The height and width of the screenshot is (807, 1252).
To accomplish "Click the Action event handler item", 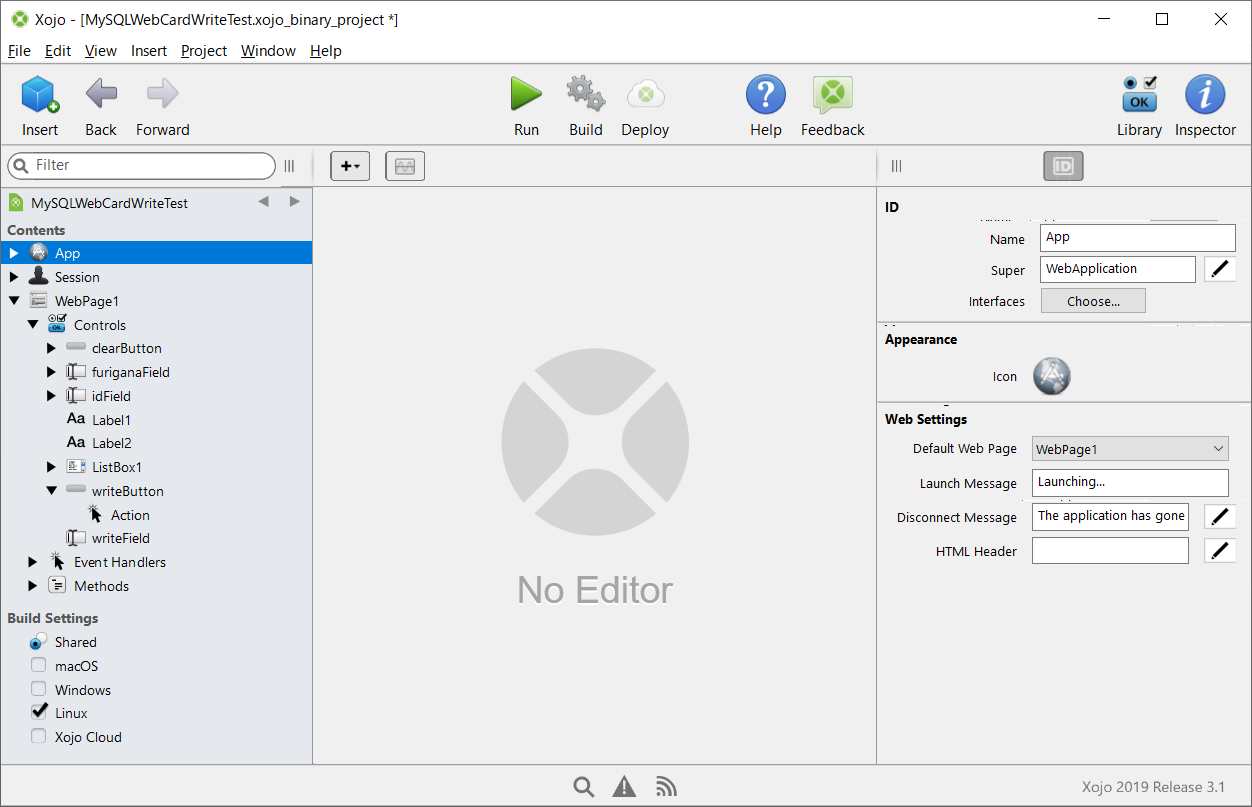I will click(x=130, y=515).
